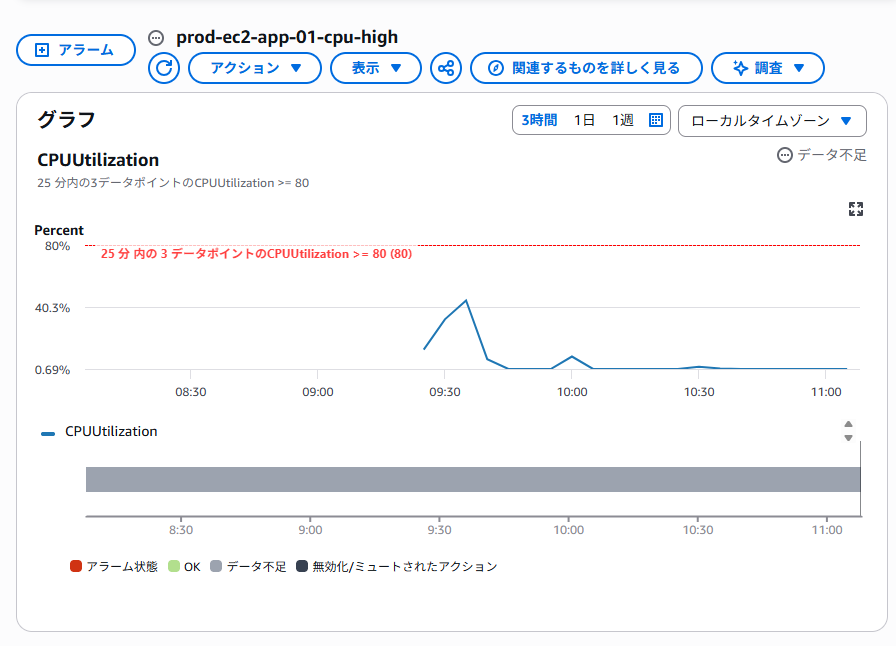Toggle the アラーム状態 legend item
896x646 pixels.
114,567
